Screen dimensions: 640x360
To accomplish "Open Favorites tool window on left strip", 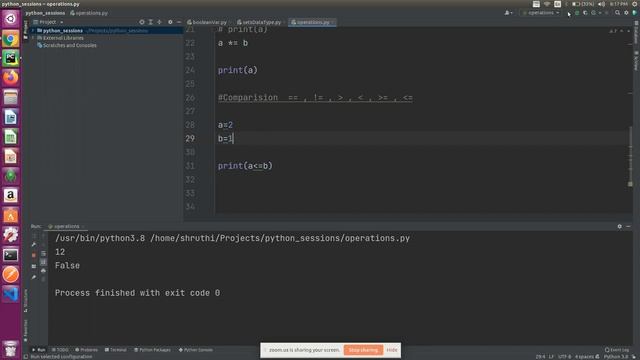I will 26,330.
